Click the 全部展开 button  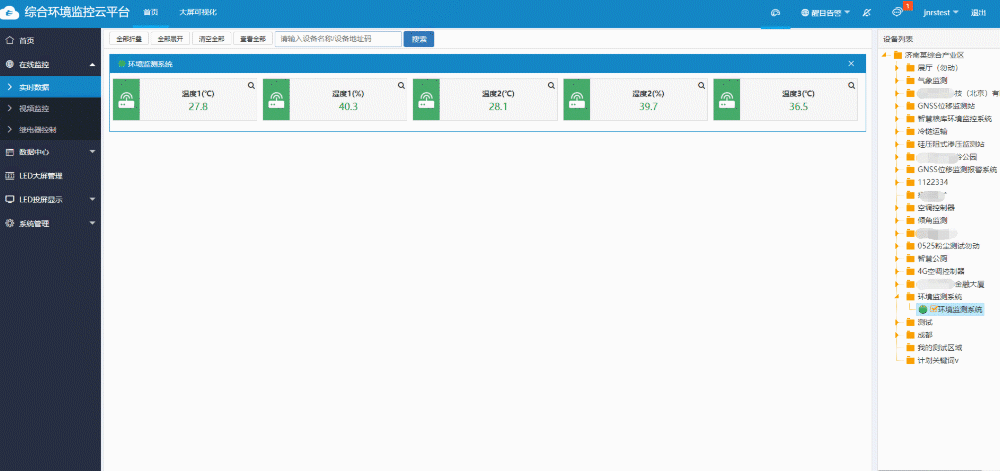[170, 39]
